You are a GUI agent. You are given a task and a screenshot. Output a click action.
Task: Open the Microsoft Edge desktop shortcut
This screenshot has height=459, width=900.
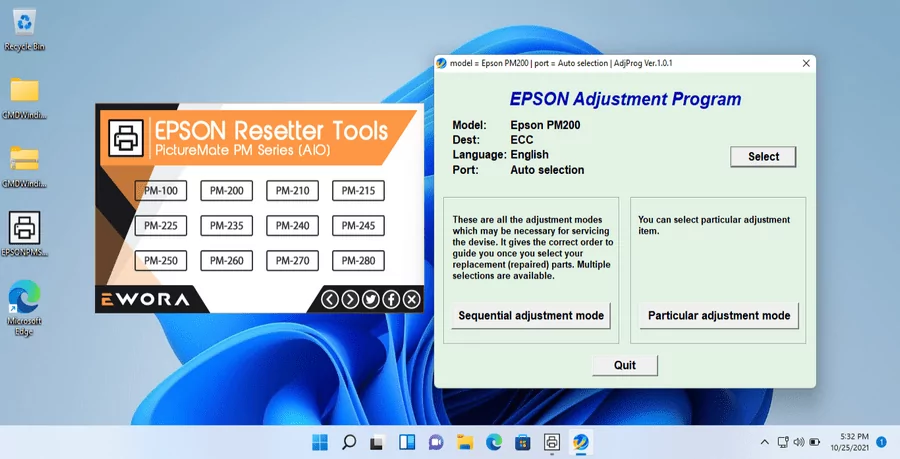coord(24,308)
